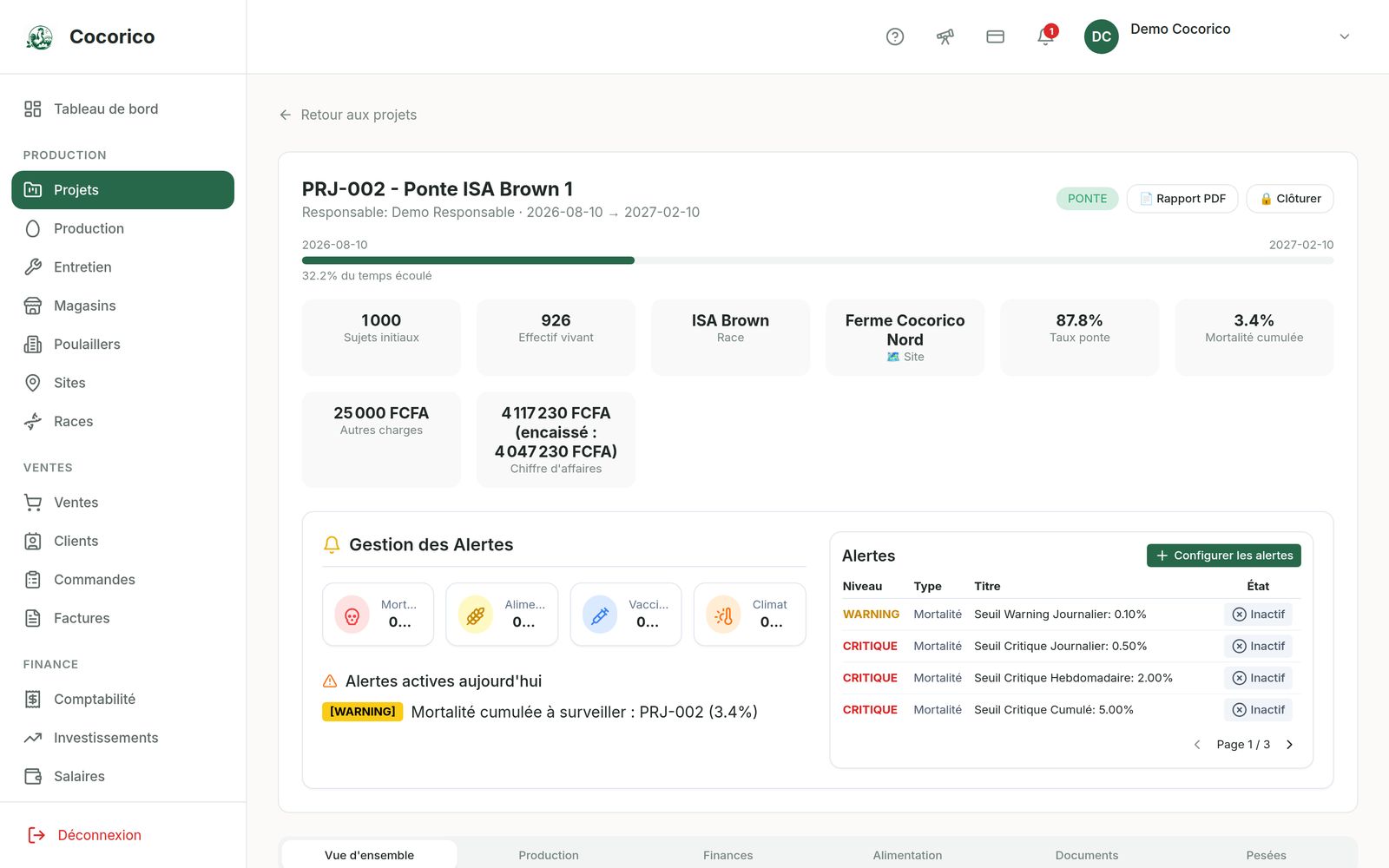Switch to the Alimentation tab
This screenshot has width=1389, height=868.
click(x=907, y=855)
